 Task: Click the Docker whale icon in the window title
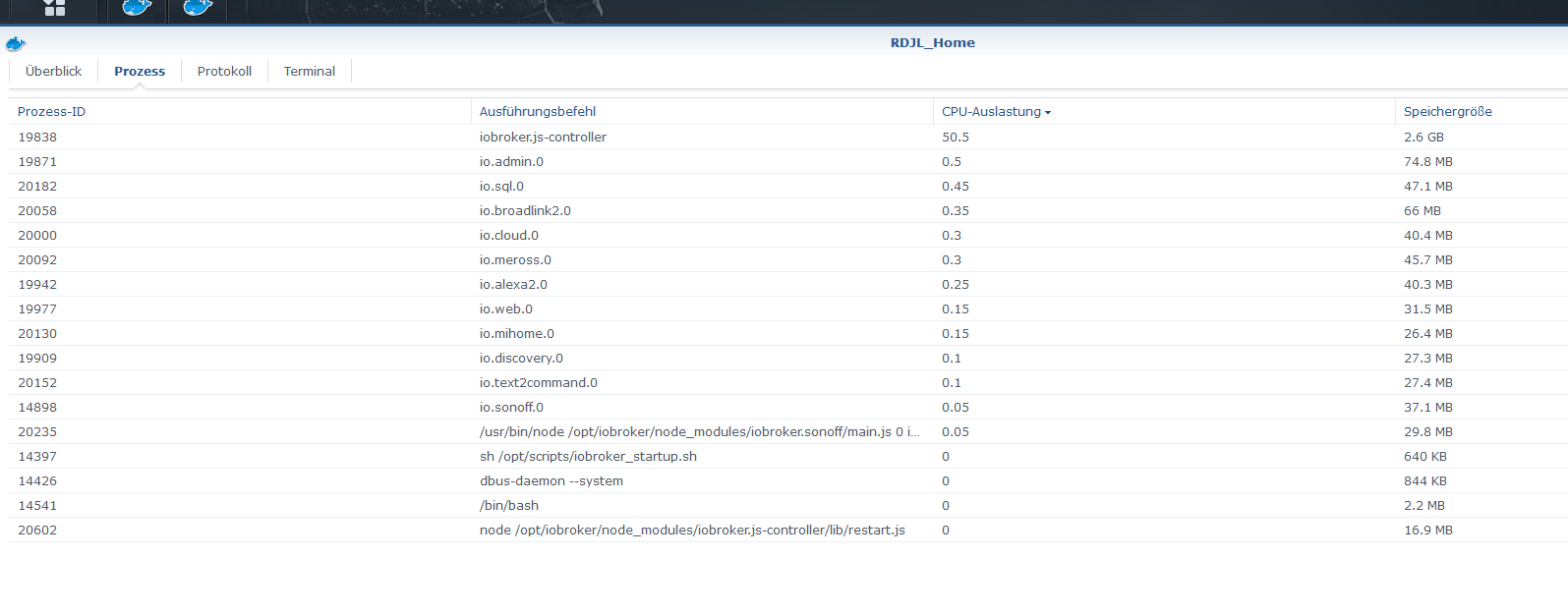click(16, 43)
